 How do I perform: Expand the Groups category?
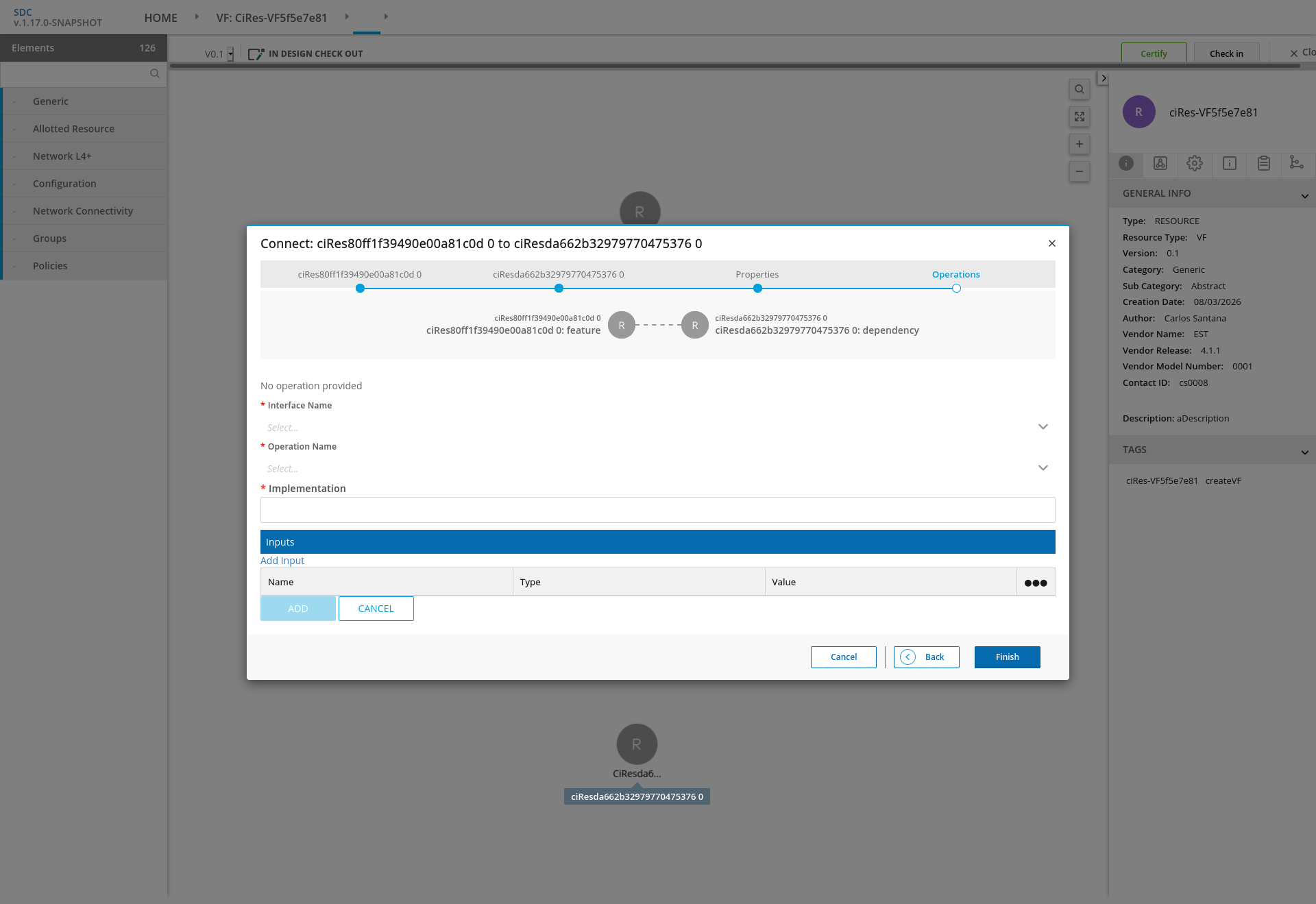[x=84, y=238]
